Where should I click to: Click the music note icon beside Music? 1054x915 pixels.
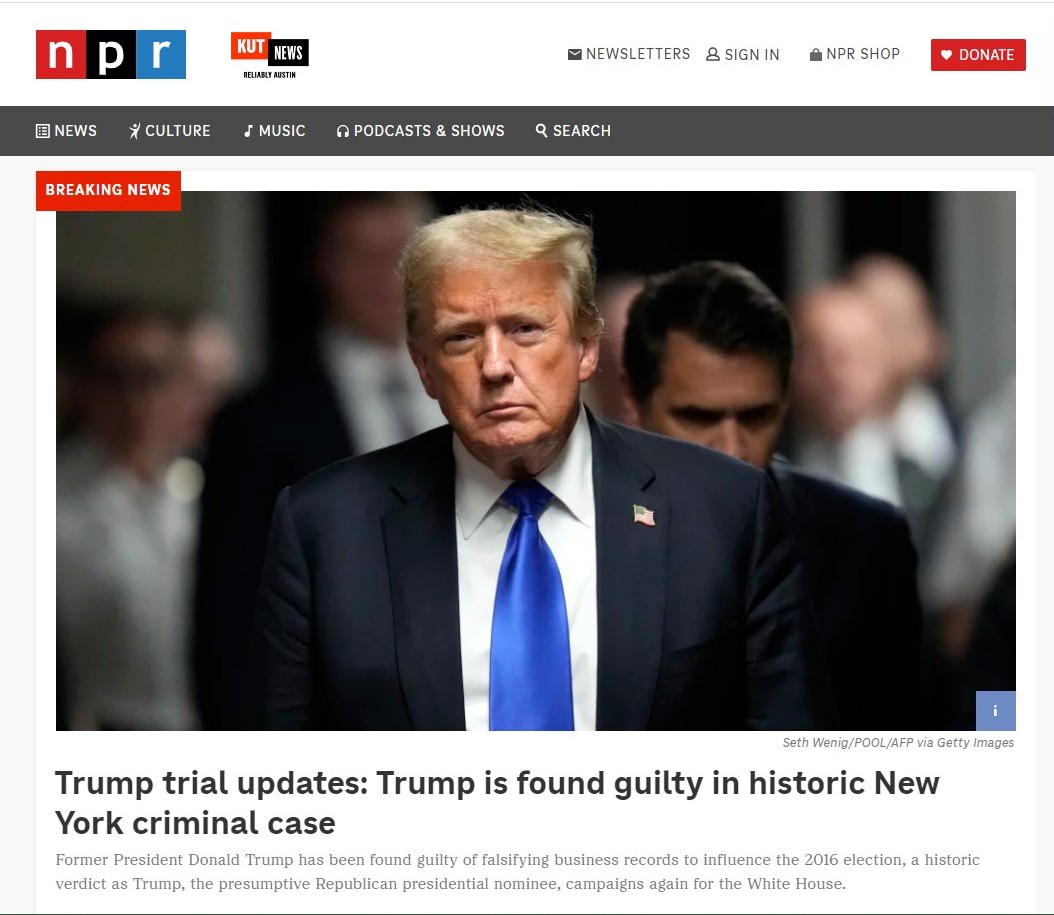(x=249, y=131)
